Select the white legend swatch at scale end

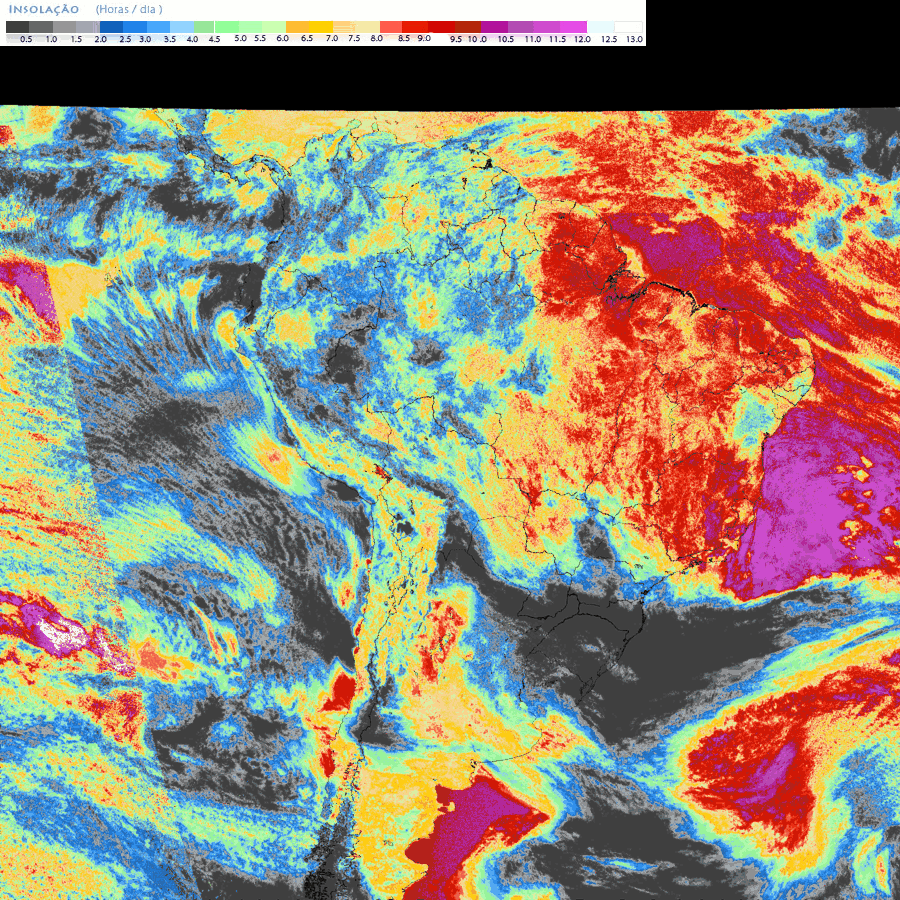[629, 27]
